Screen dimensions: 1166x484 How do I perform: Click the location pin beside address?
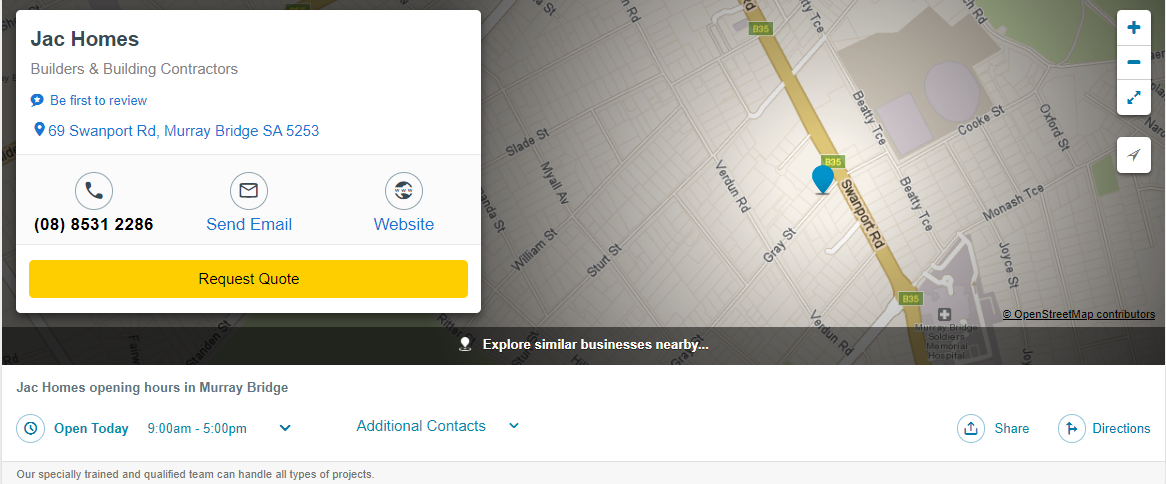pyautogui.click(x=39, y=130)
